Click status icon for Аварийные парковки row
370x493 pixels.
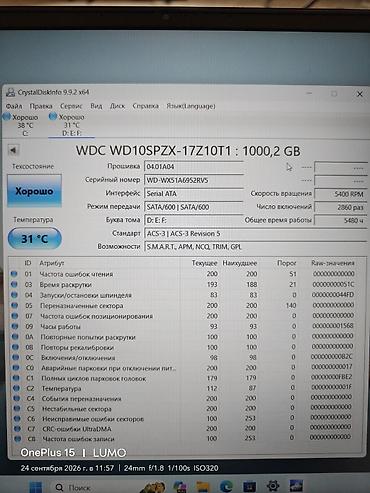tap(16, 368)
